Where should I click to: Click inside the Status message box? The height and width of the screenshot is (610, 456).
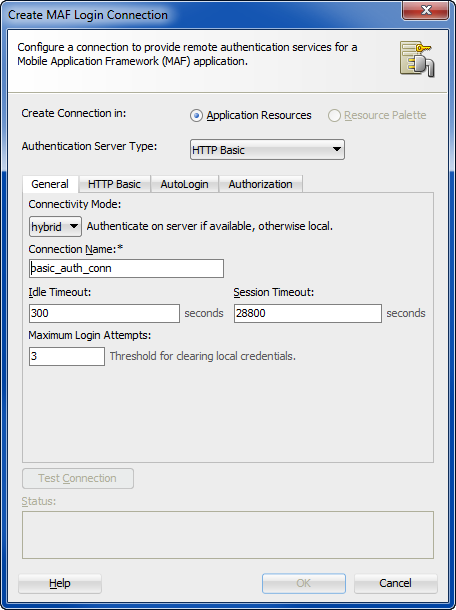(228, 535)
